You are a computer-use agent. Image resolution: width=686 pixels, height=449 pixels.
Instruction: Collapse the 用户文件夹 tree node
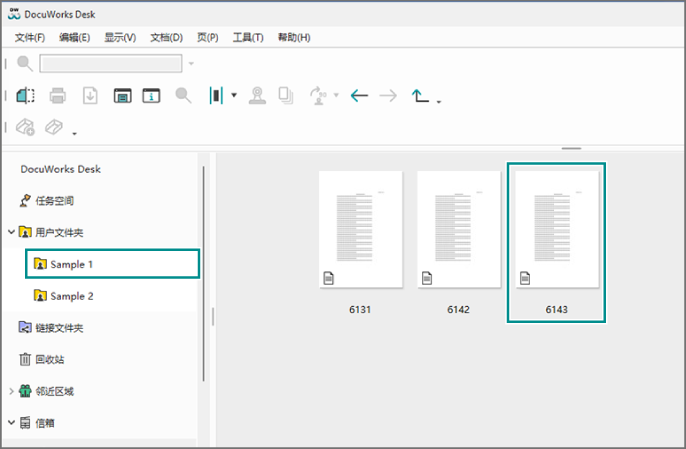point(11,232)
